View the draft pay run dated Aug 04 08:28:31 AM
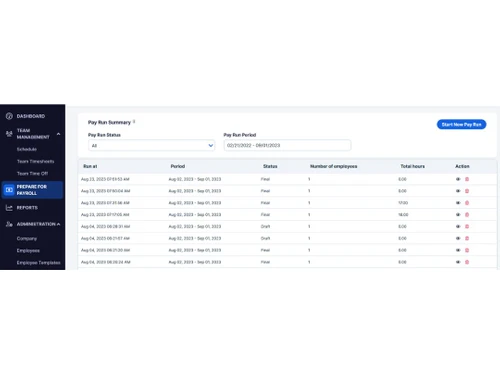 [458, 226]
